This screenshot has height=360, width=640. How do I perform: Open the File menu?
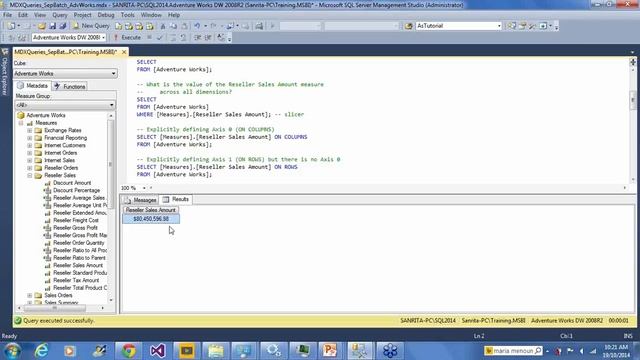point(7,15)
